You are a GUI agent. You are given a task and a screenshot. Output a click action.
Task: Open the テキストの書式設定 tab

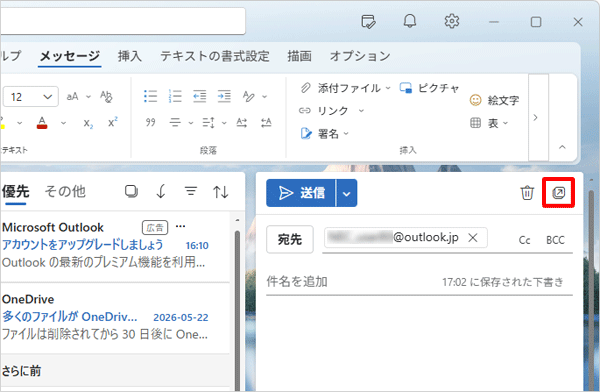coord(215,56)
